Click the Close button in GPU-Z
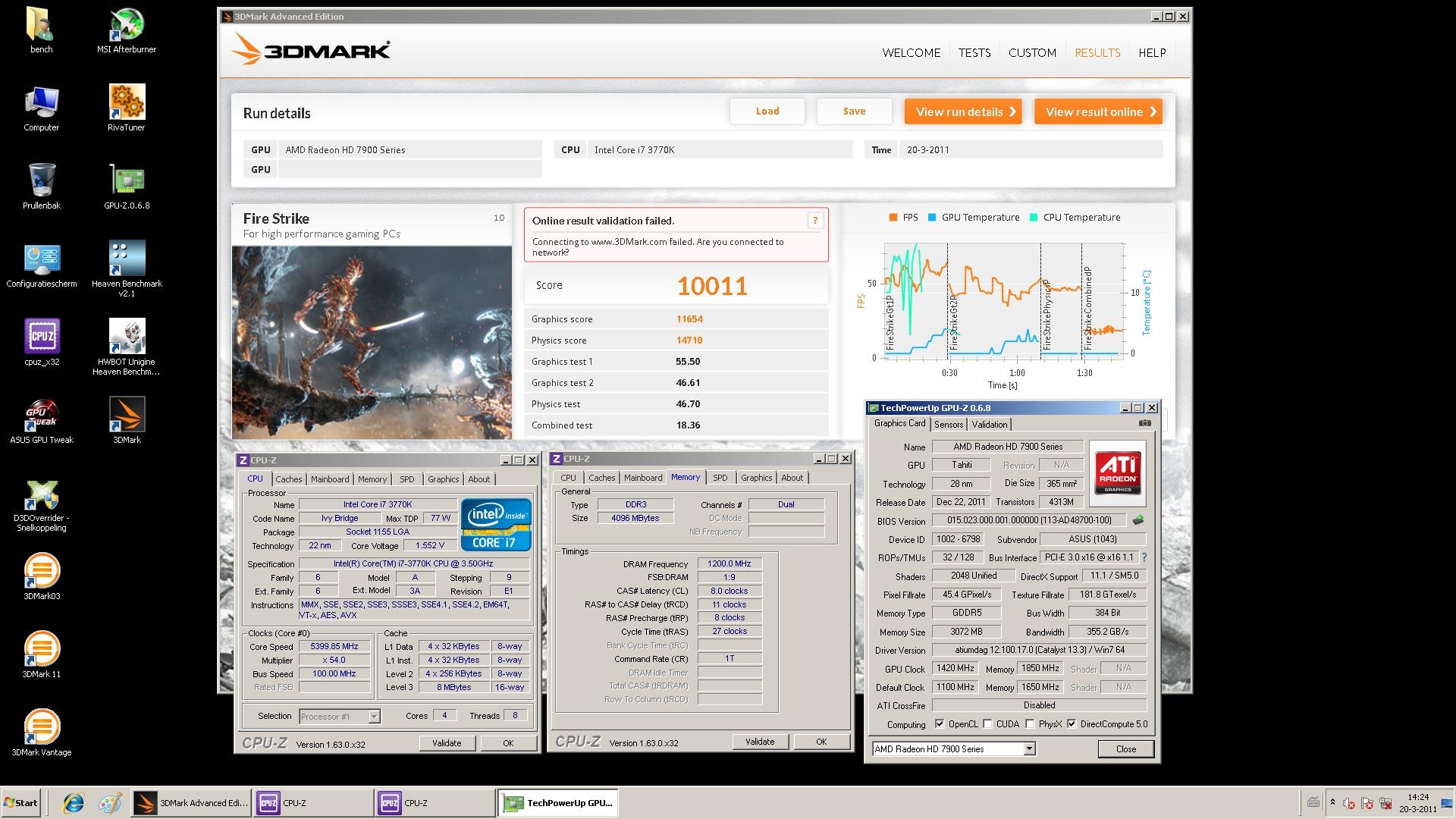 (x=1126, y=748)
